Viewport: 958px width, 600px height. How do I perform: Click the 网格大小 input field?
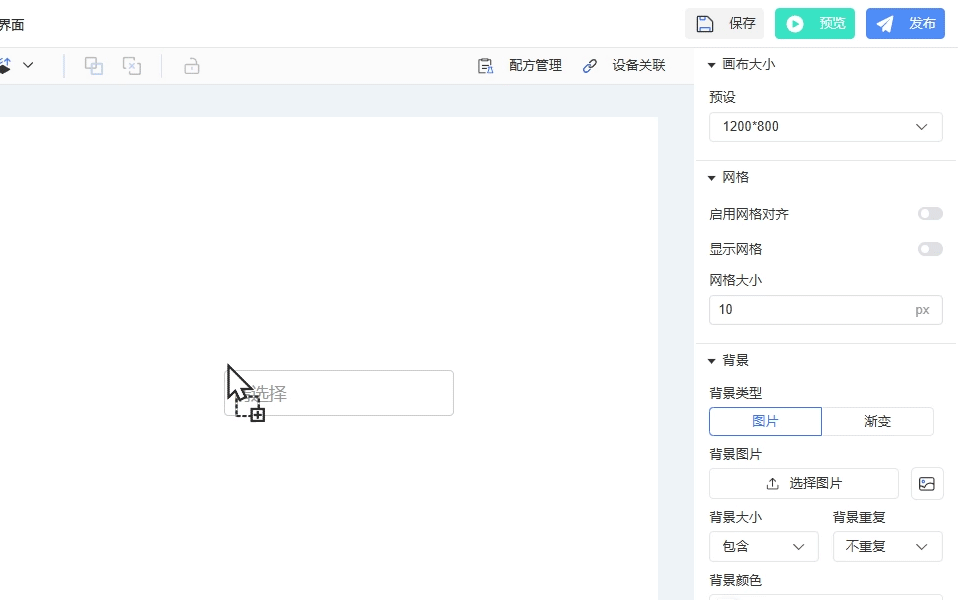click(810, 310)
